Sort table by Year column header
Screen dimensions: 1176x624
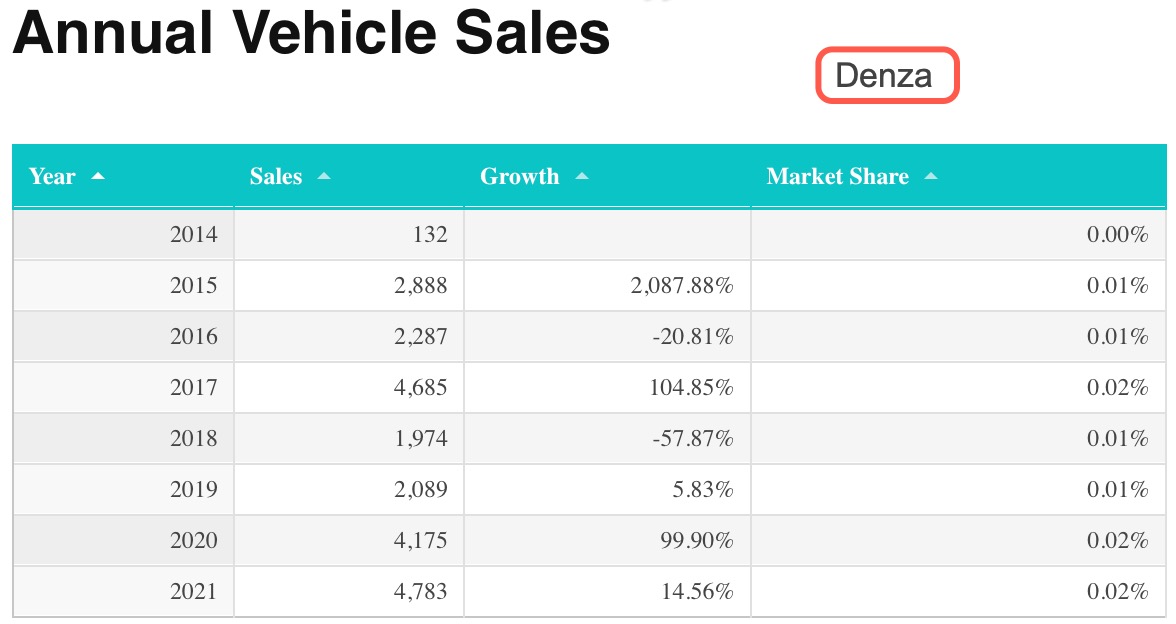click(x=52, y=177)
